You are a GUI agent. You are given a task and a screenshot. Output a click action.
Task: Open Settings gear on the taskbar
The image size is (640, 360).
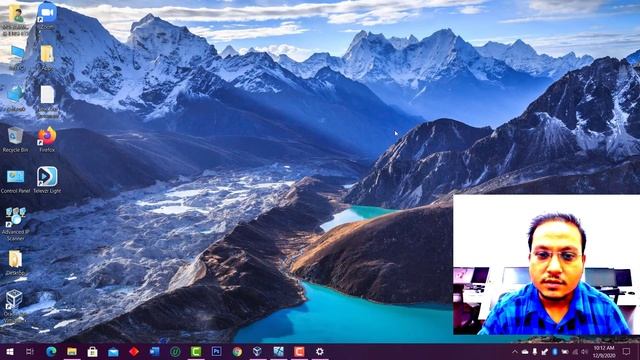point(320,351)
